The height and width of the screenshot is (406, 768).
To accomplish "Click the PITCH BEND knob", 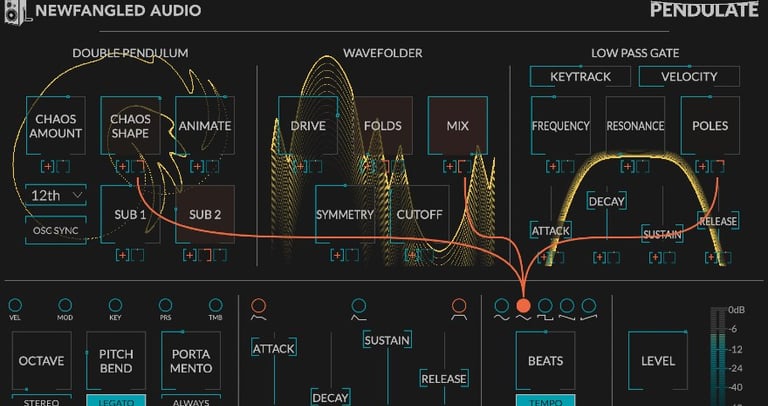I will click(x=116, y=361).
